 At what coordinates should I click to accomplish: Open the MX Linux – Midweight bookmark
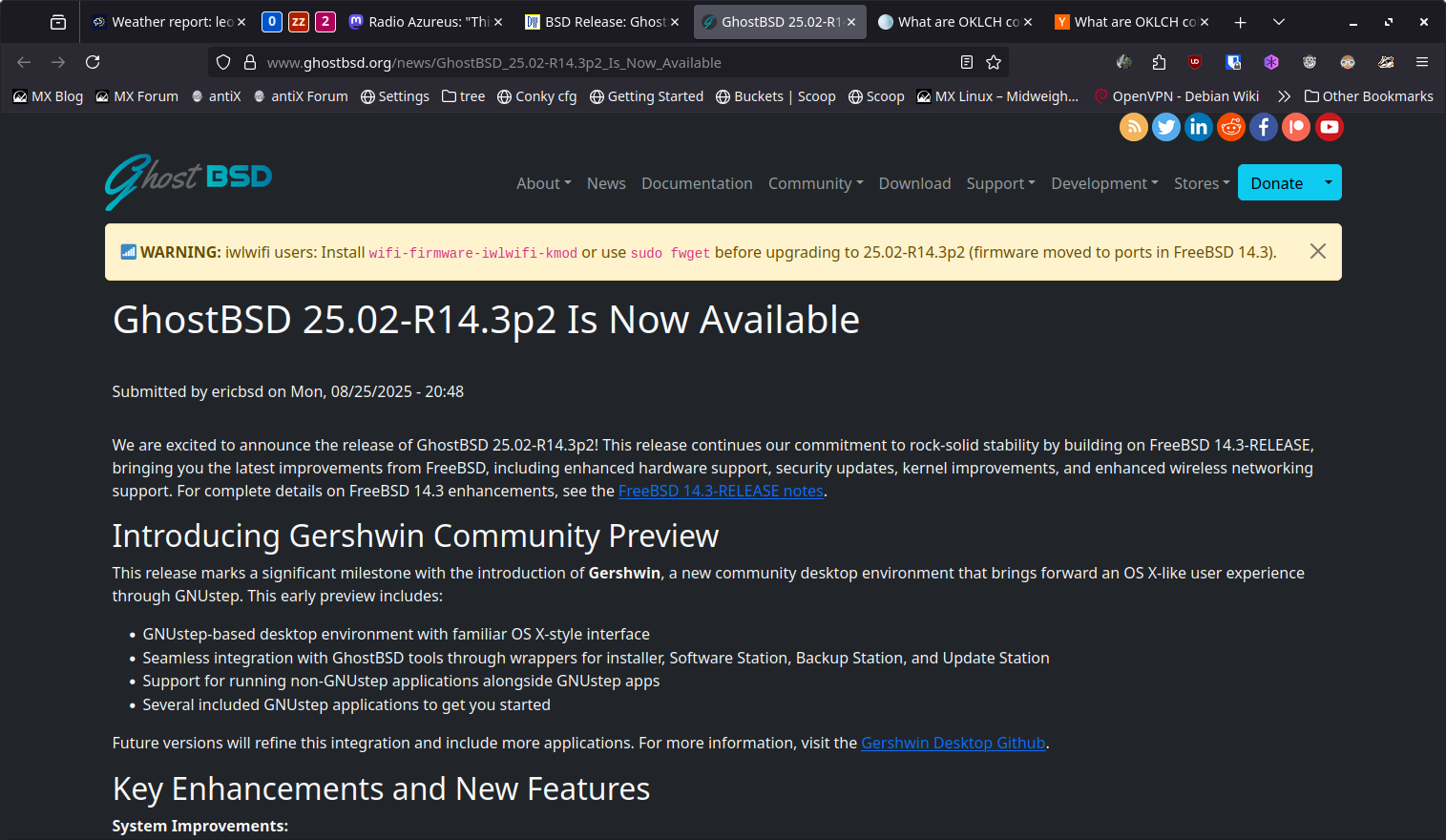click(997, 96)
